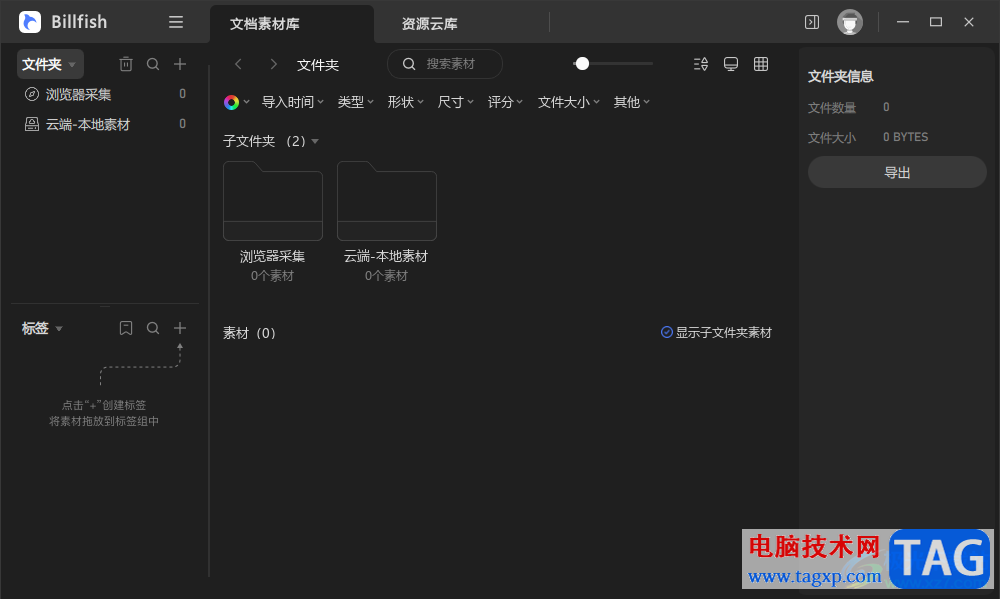Open the Billfish hamburger menu
The image size is (1000, 599).
pyautogui.click(x=176, y=22)
